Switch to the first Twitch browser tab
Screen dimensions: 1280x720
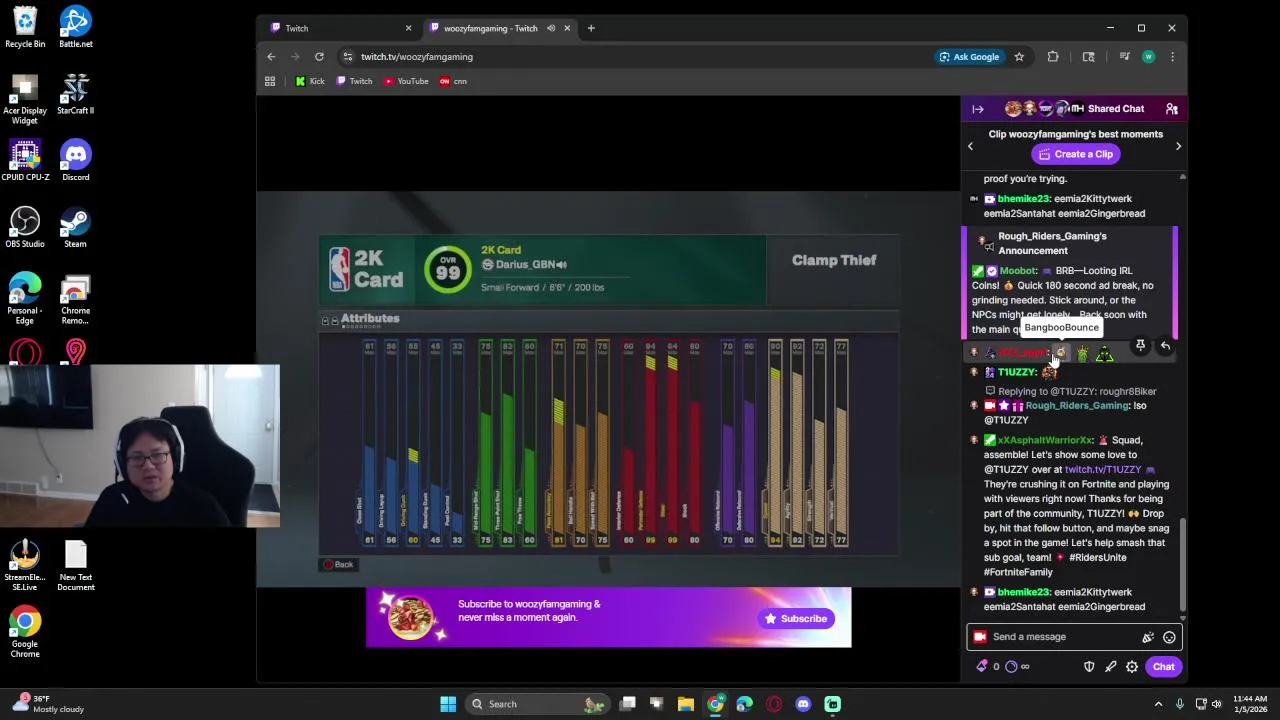[x=340, y=28]
